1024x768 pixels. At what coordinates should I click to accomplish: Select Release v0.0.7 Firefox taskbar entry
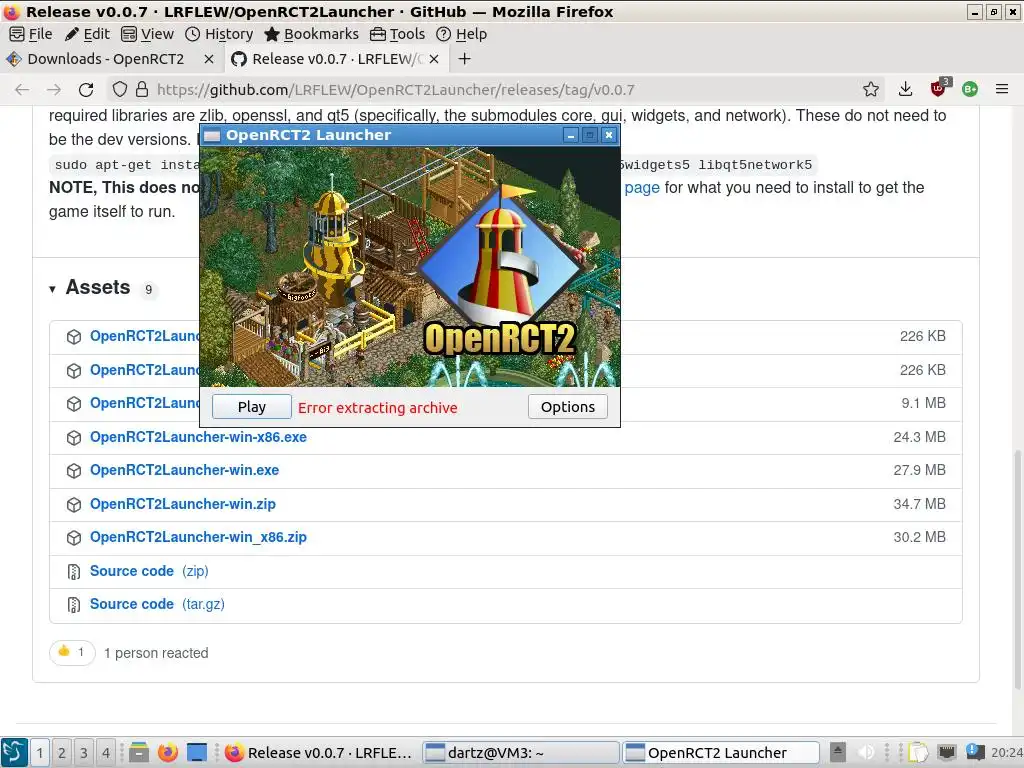pyautogui.click(x=319, y=753)
